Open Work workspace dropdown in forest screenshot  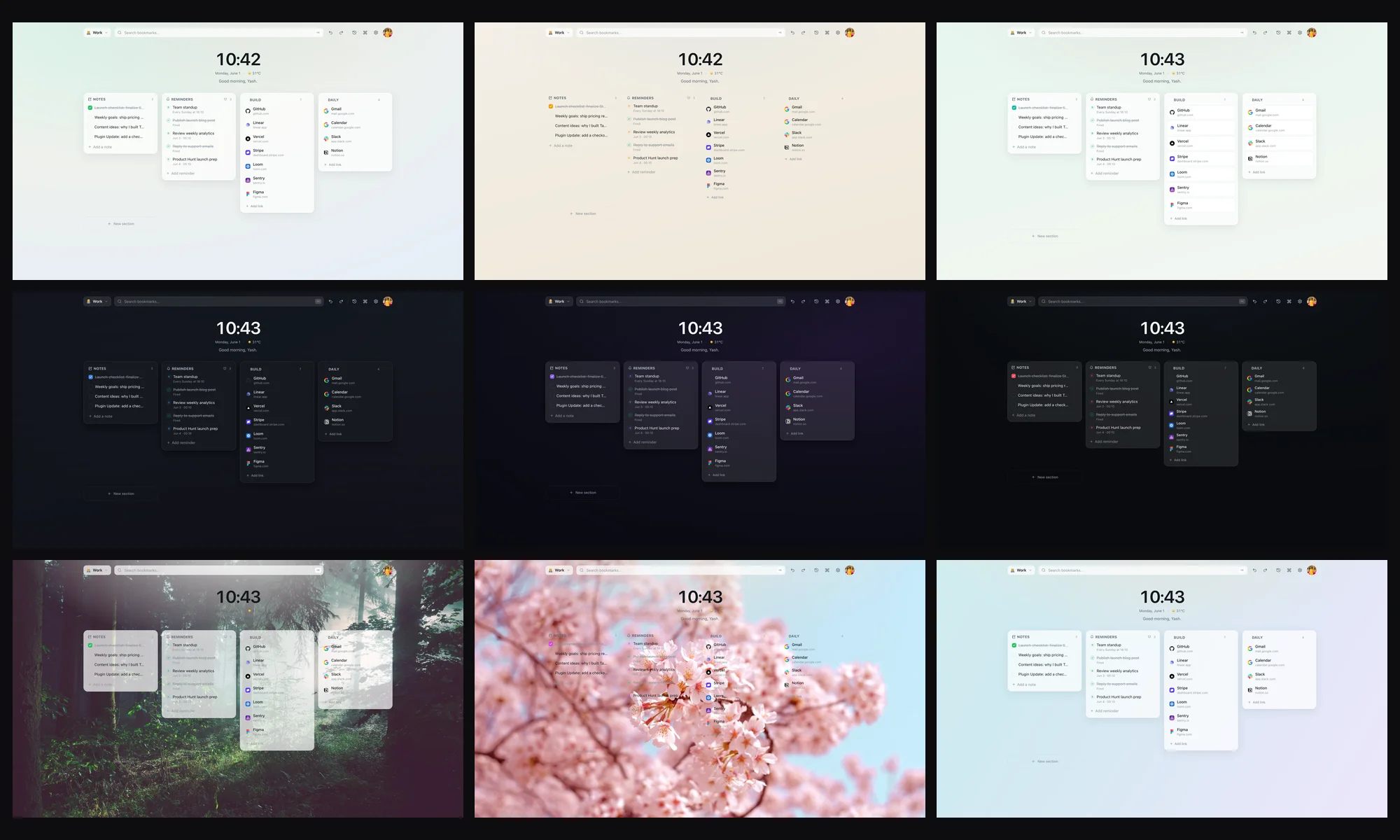97,570
